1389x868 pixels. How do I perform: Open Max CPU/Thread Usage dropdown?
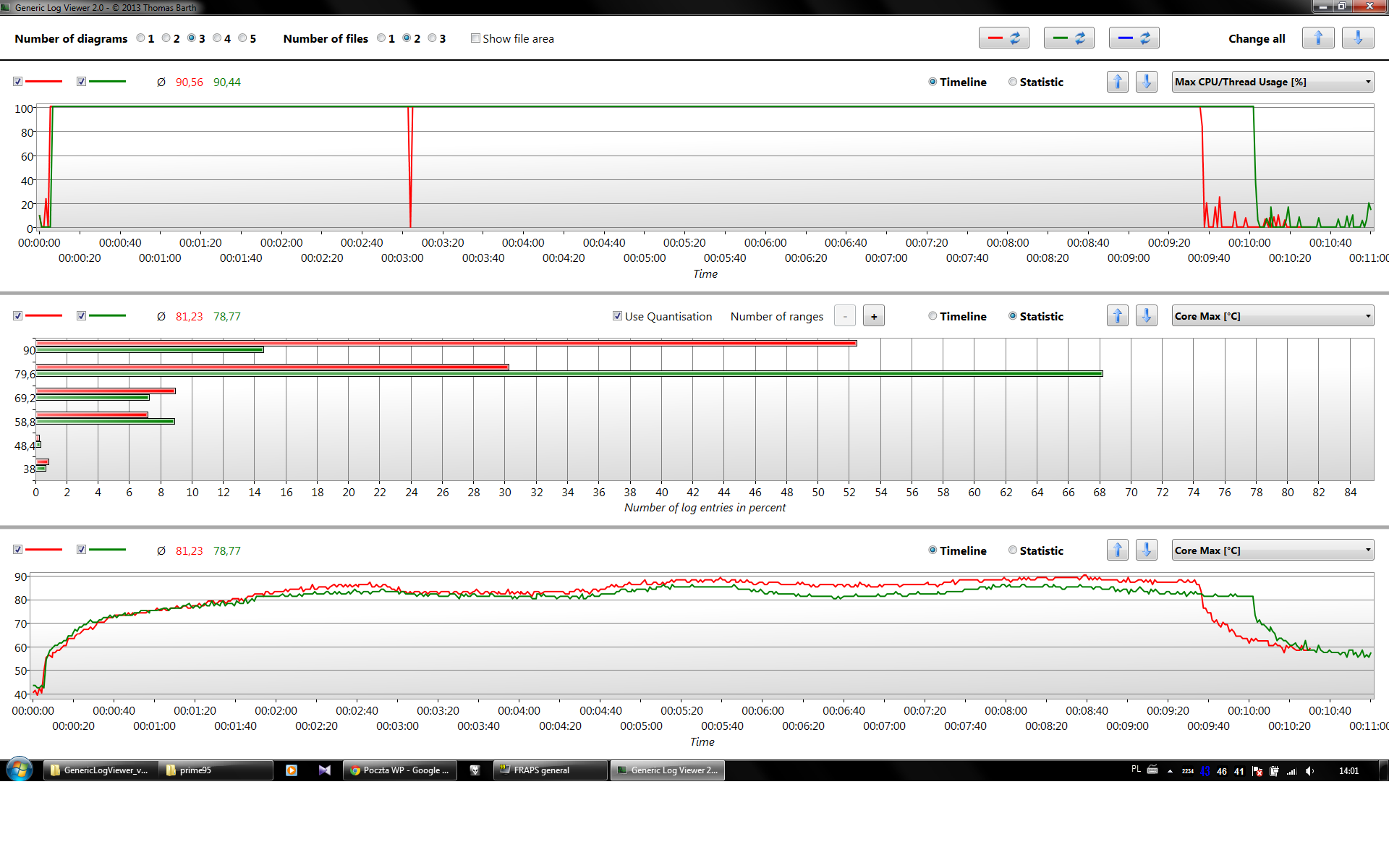pos(1273,82)
